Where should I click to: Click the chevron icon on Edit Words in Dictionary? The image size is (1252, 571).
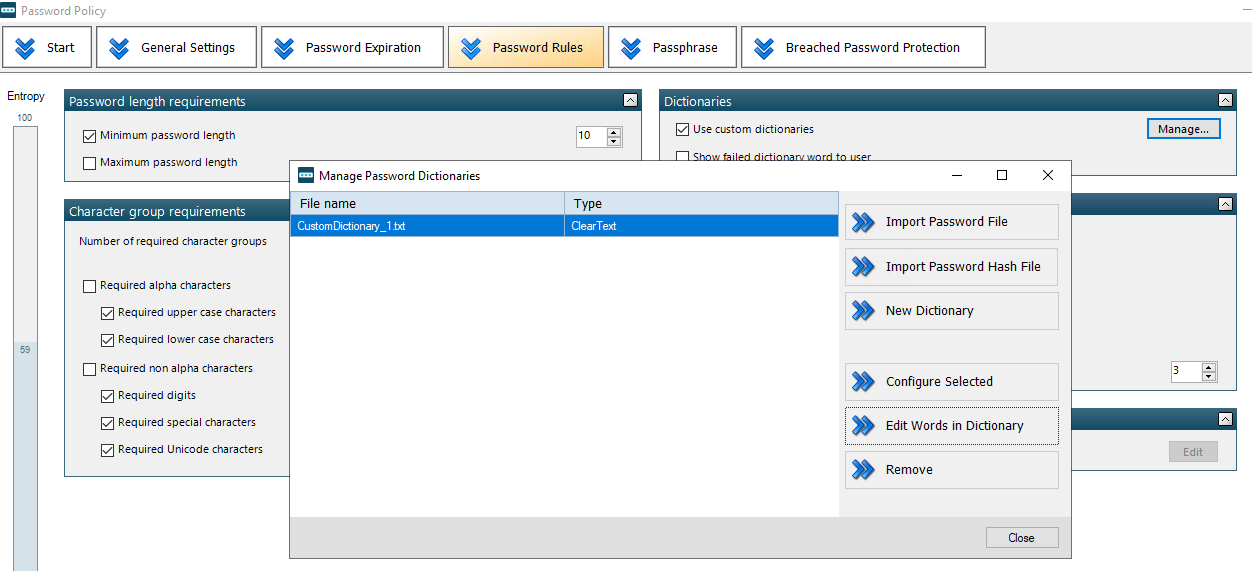pyautogui.click(x=863, y=426)
